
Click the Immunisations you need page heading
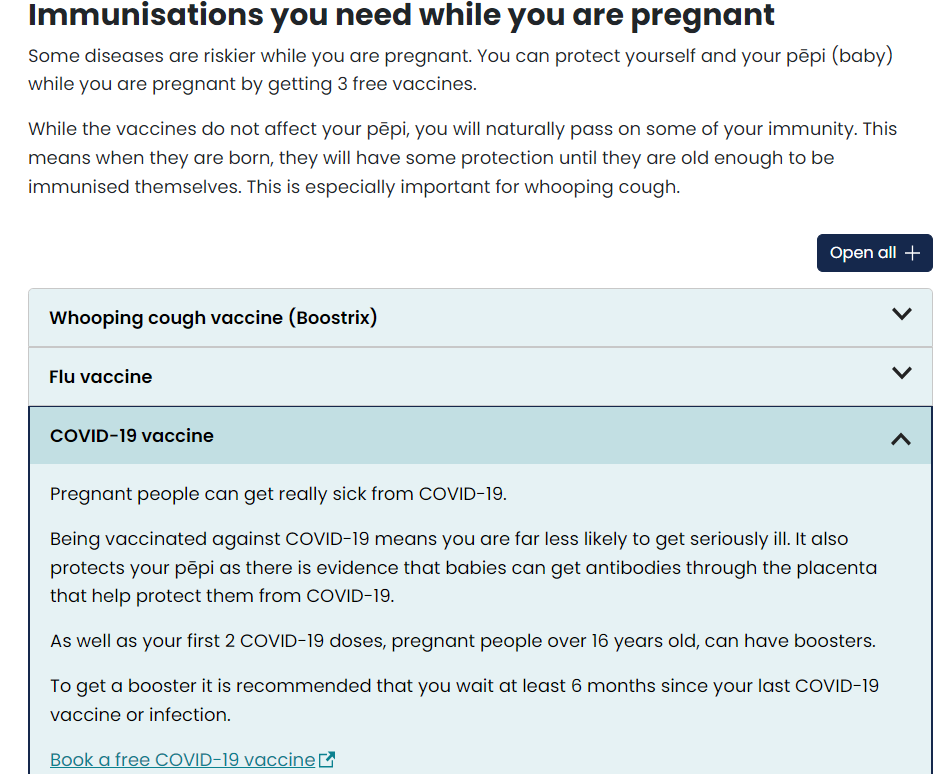[x=401, y=15]
